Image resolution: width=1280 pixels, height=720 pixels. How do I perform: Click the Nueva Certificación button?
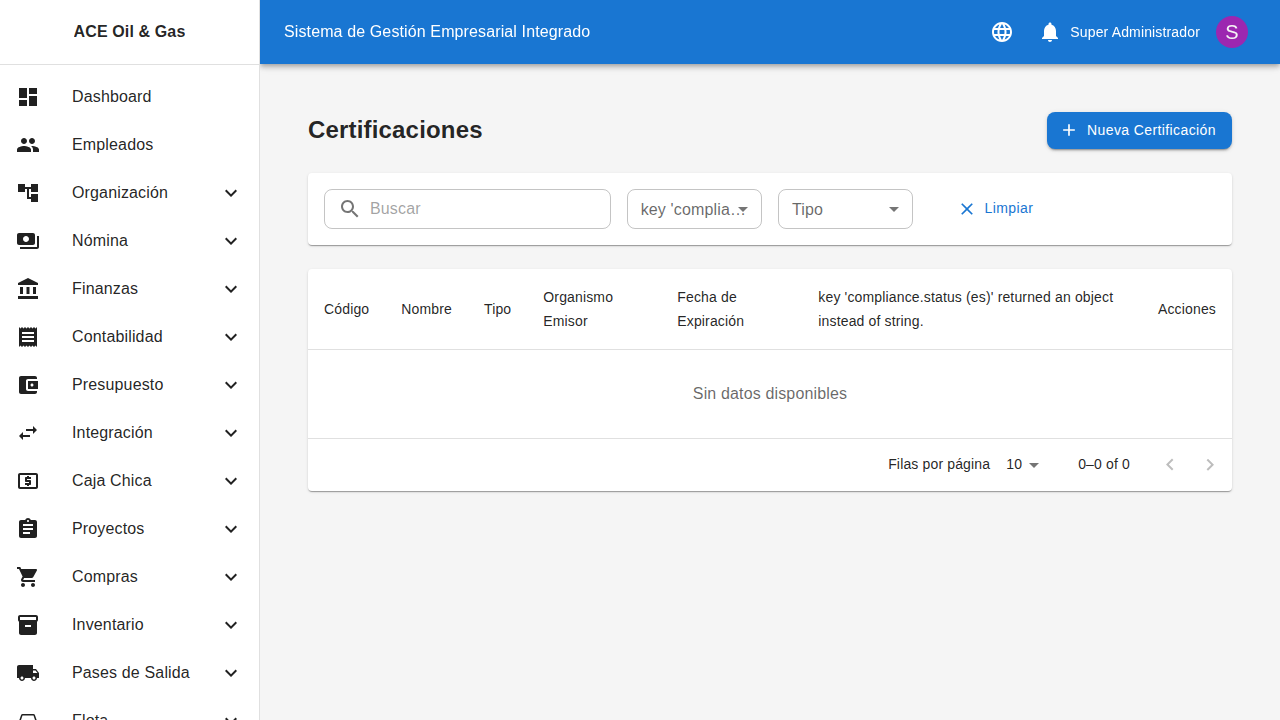pyautogui.click(x=1139, y=130)
